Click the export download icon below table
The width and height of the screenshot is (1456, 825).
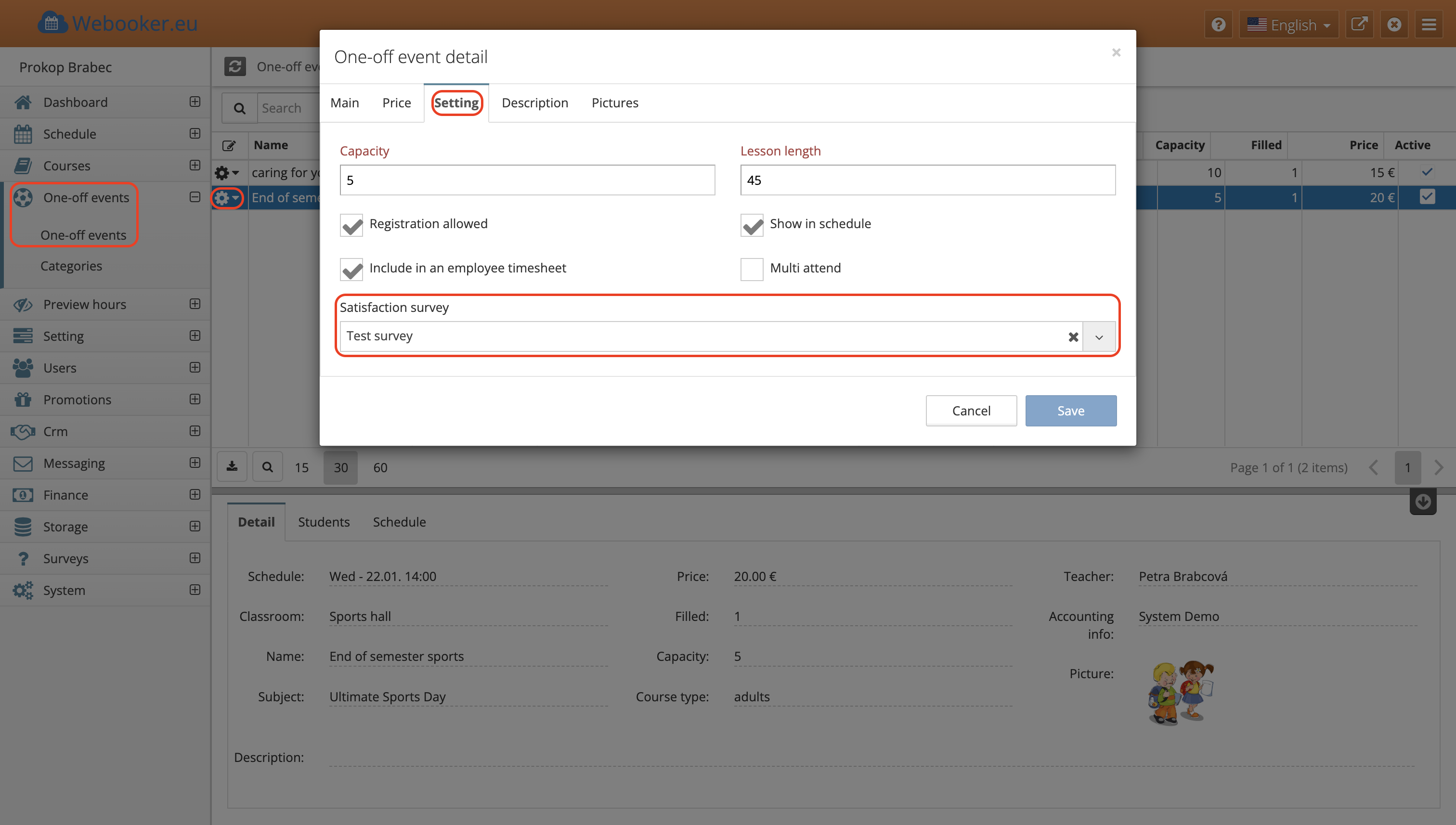pos(232,467)
